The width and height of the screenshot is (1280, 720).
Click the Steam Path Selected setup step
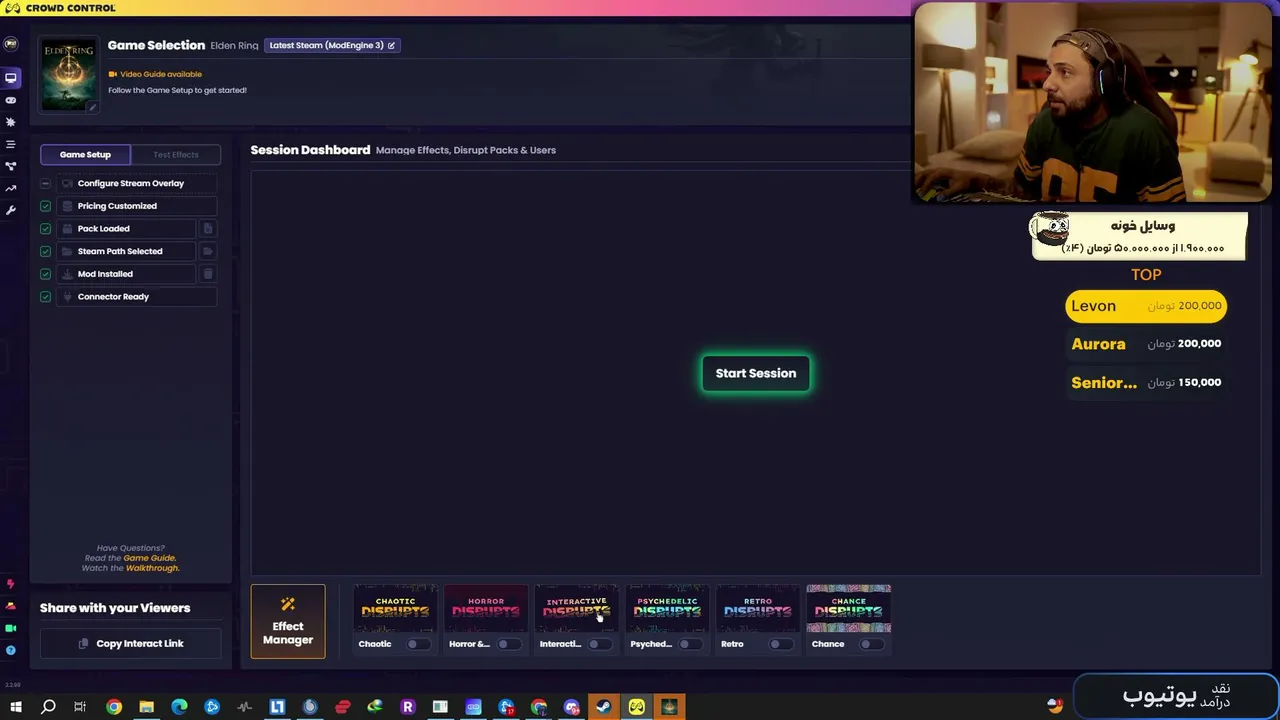pos(126,252)
